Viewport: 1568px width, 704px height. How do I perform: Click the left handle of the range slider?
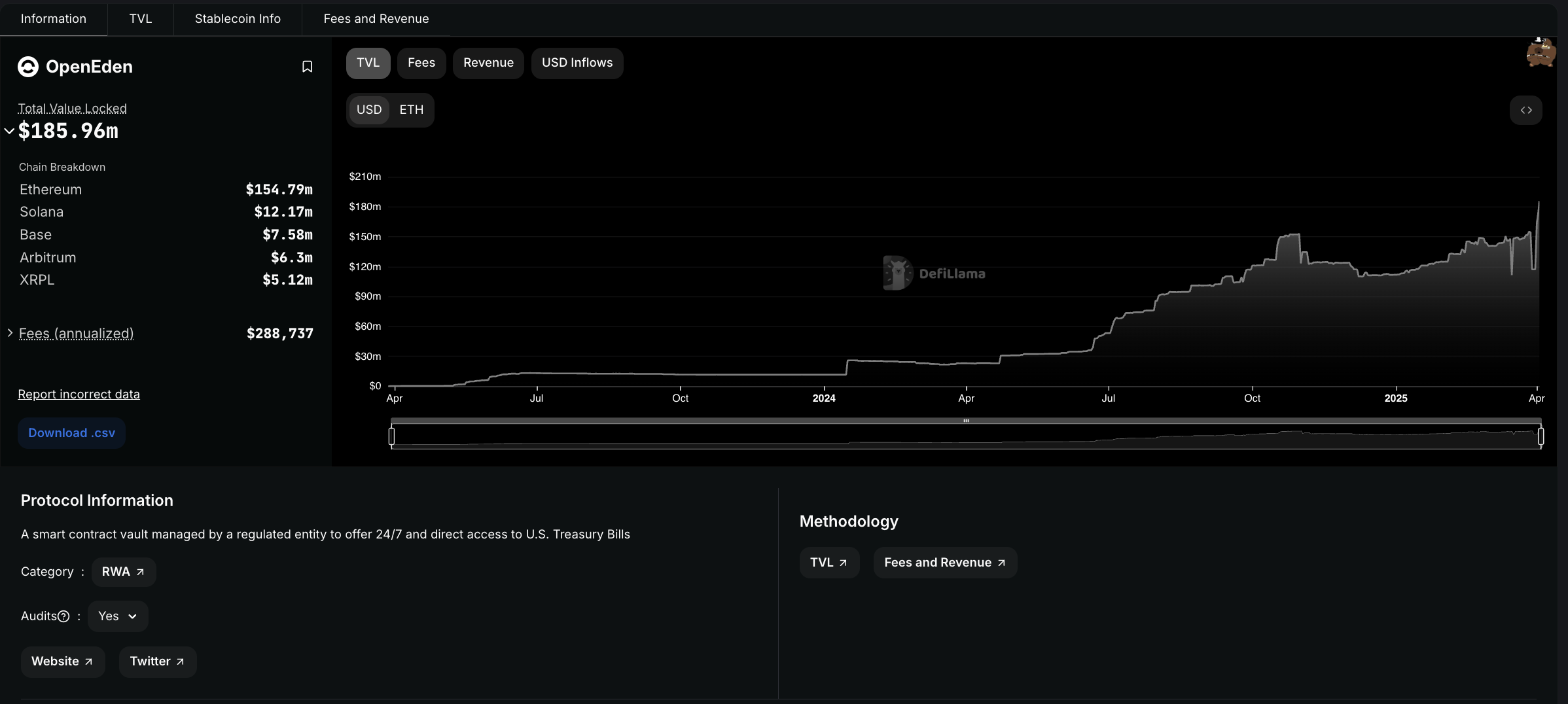tap(391, 436)
